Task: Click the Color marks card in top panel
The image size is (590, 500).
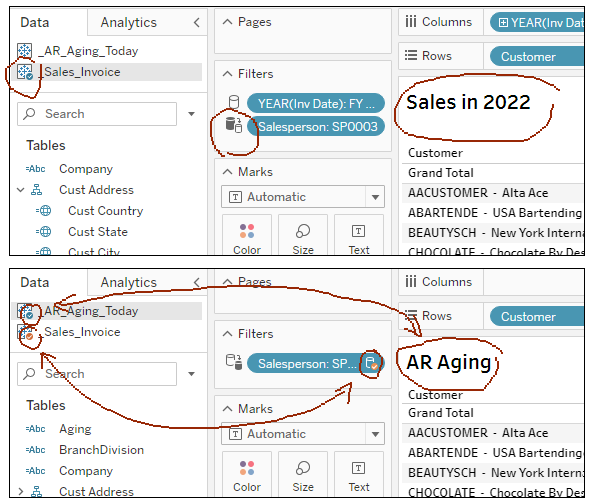Action: [247, 236]
